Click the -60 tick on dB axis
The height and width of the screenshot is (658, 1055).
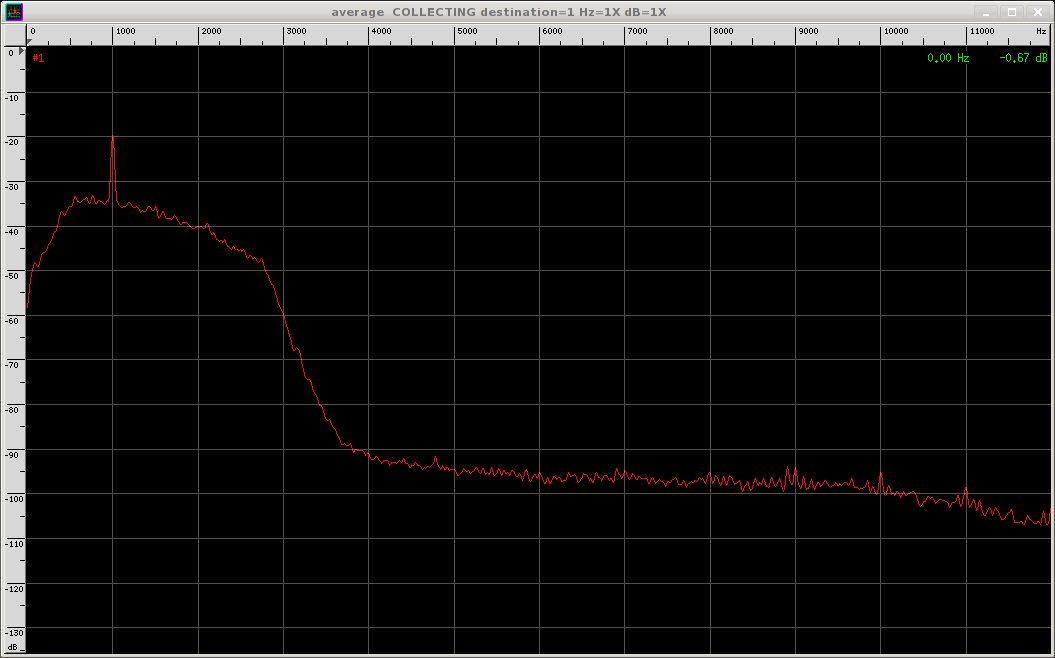coord(13,320)
